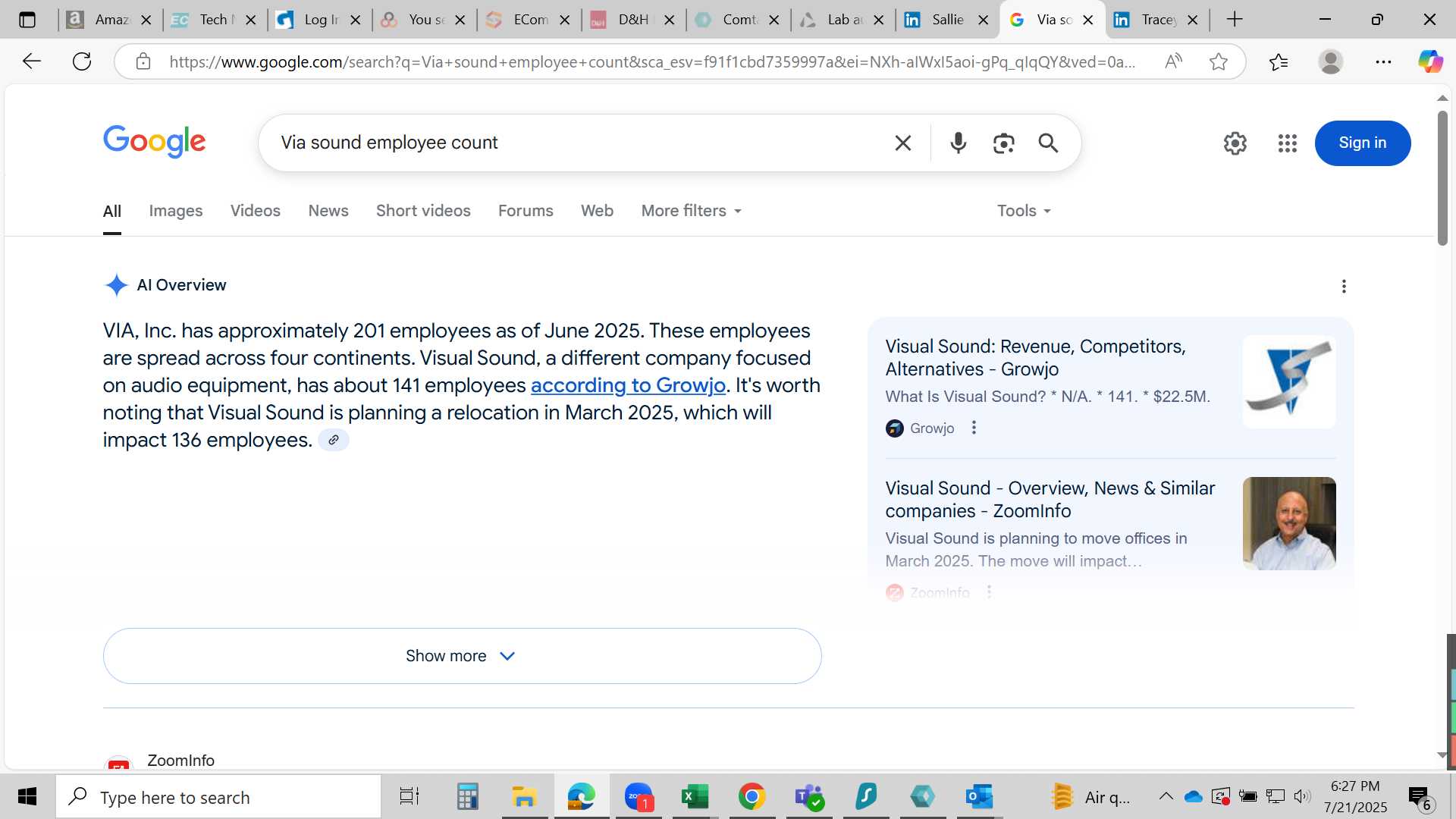1456x819 pixels.
Task: Clear the Google search box
Action: tap(902, 143)
